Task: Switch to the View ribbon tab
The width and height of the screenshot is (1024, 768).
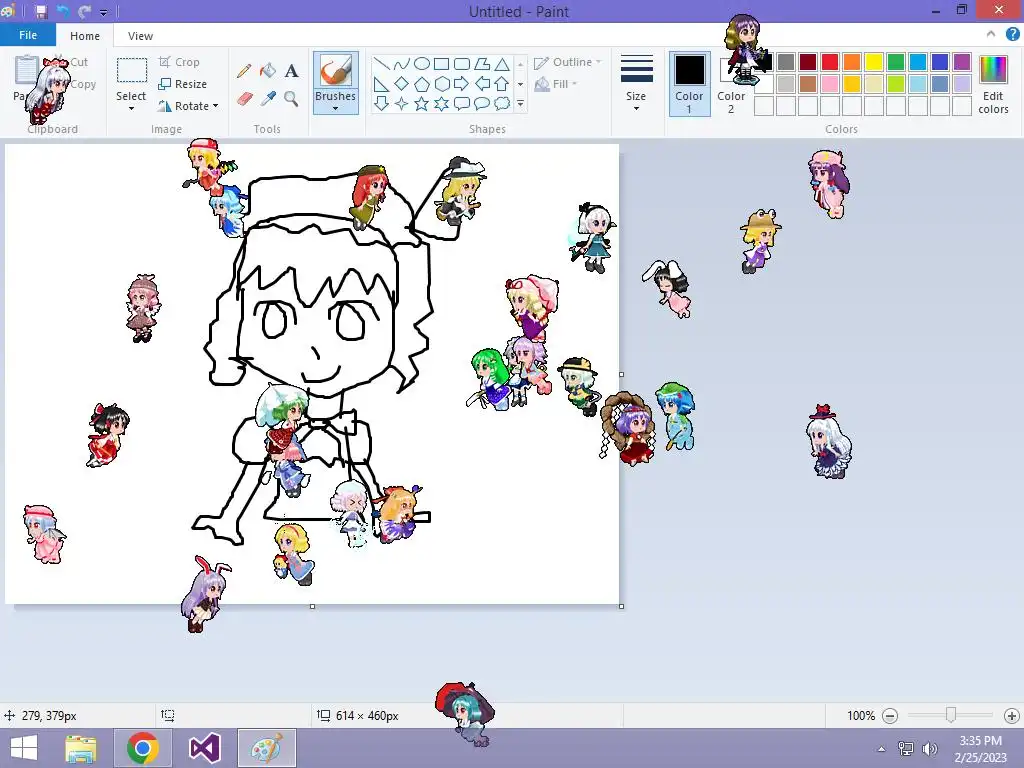Action: 140,36
